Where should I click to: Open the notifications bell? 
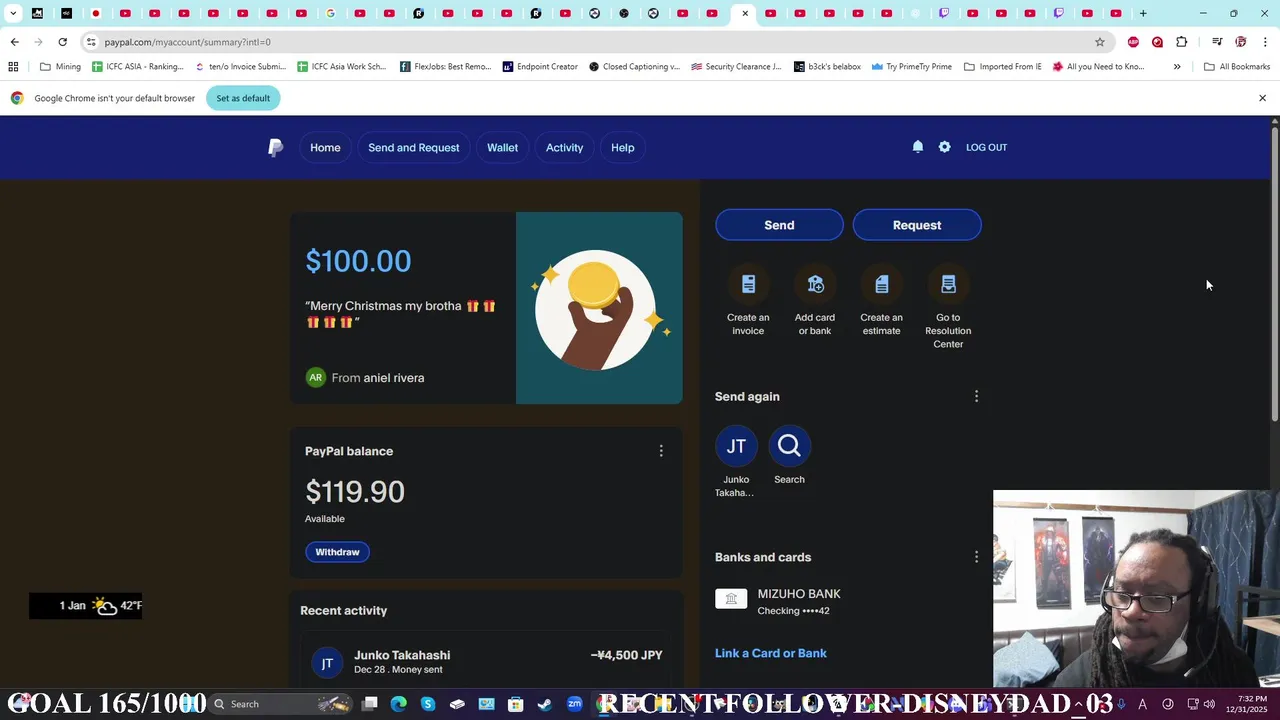918,147
